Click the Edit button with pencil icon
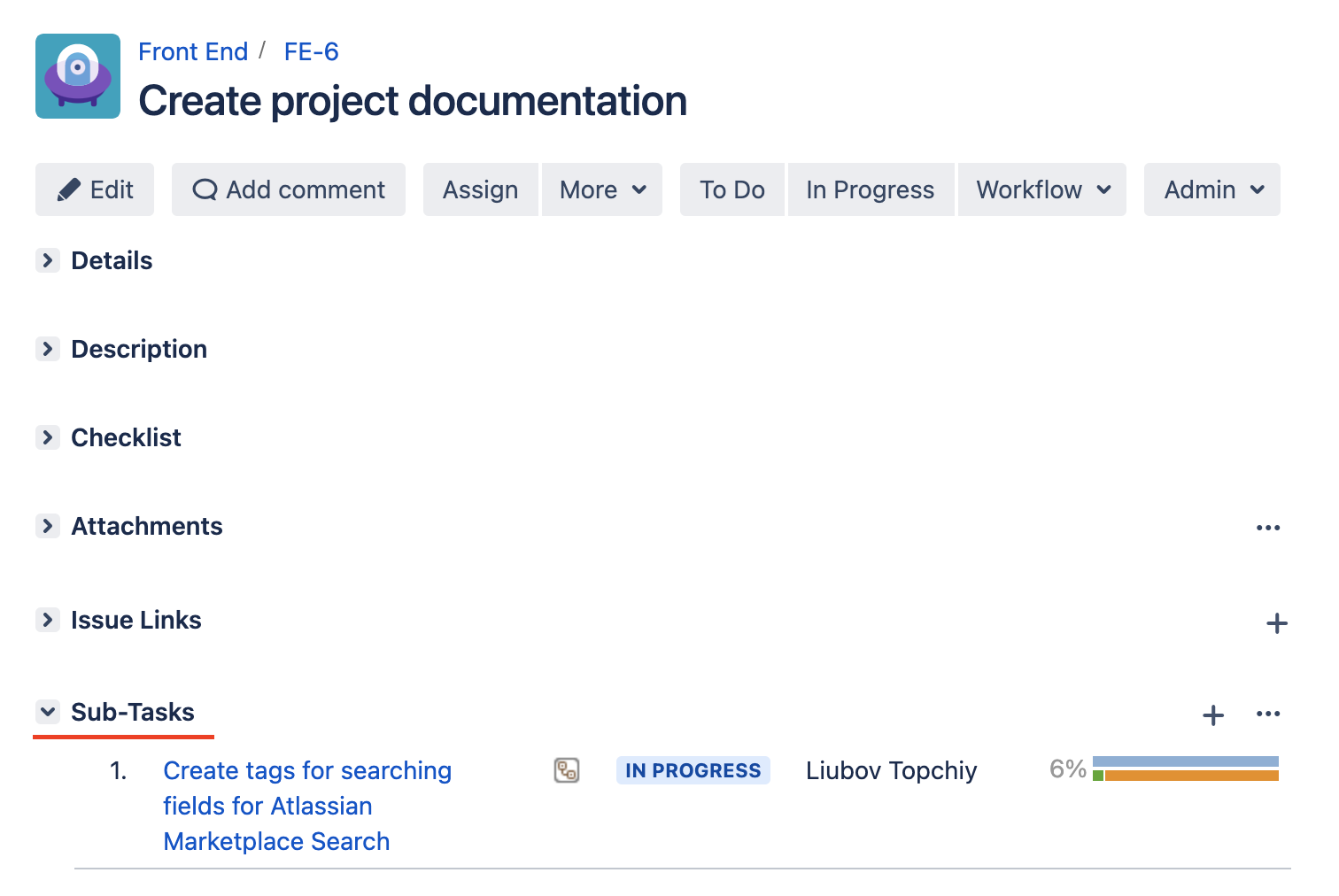The width and height of the screenshot is (1339, 896). click(95, 189)
